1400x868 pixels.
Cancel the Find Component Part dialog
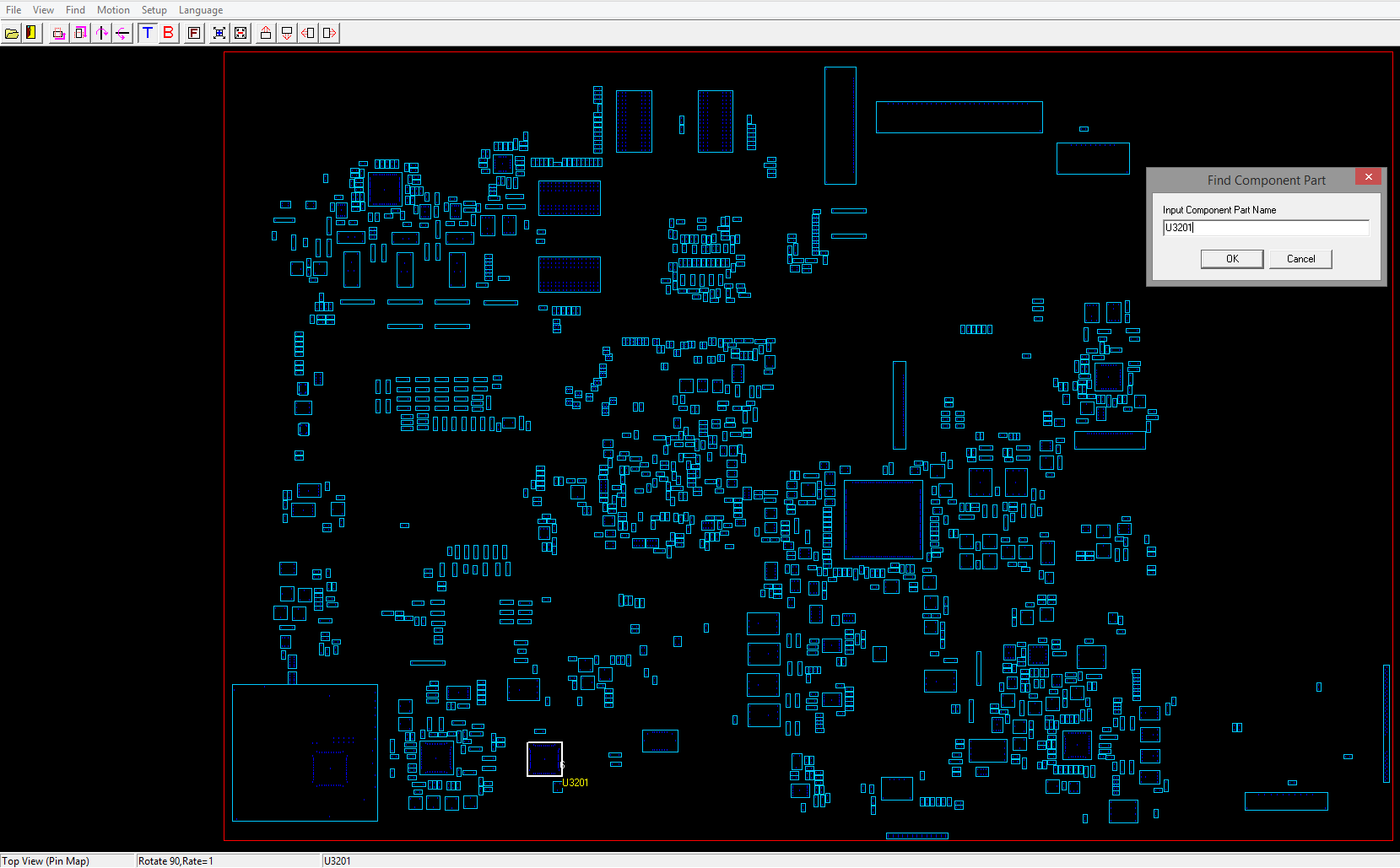pos(1300,259)
